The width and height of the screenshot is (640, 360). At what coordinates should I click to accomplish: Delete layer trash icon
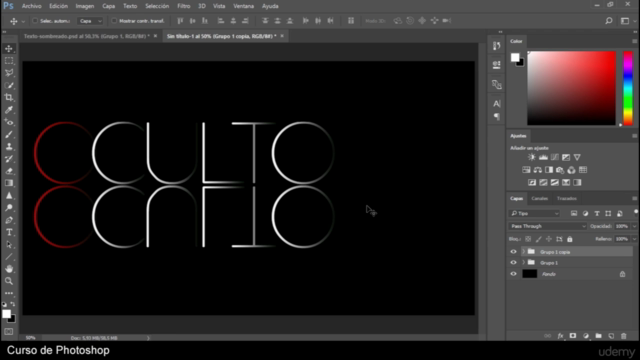point(624,336)
